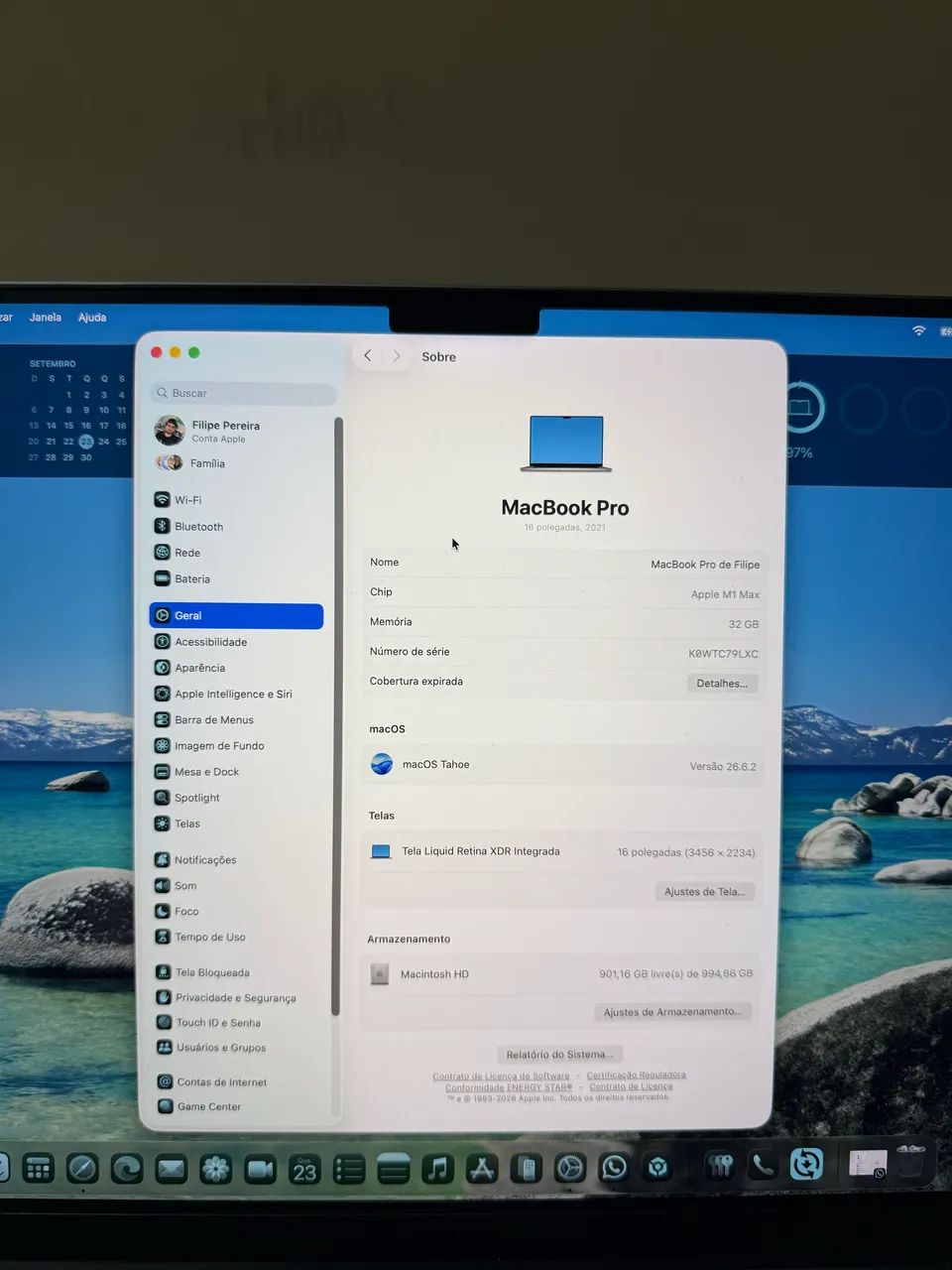Open Microsoft Edge from the Dock
Viewport: 952px width, 1270px height.
[x=127, y=1169]
